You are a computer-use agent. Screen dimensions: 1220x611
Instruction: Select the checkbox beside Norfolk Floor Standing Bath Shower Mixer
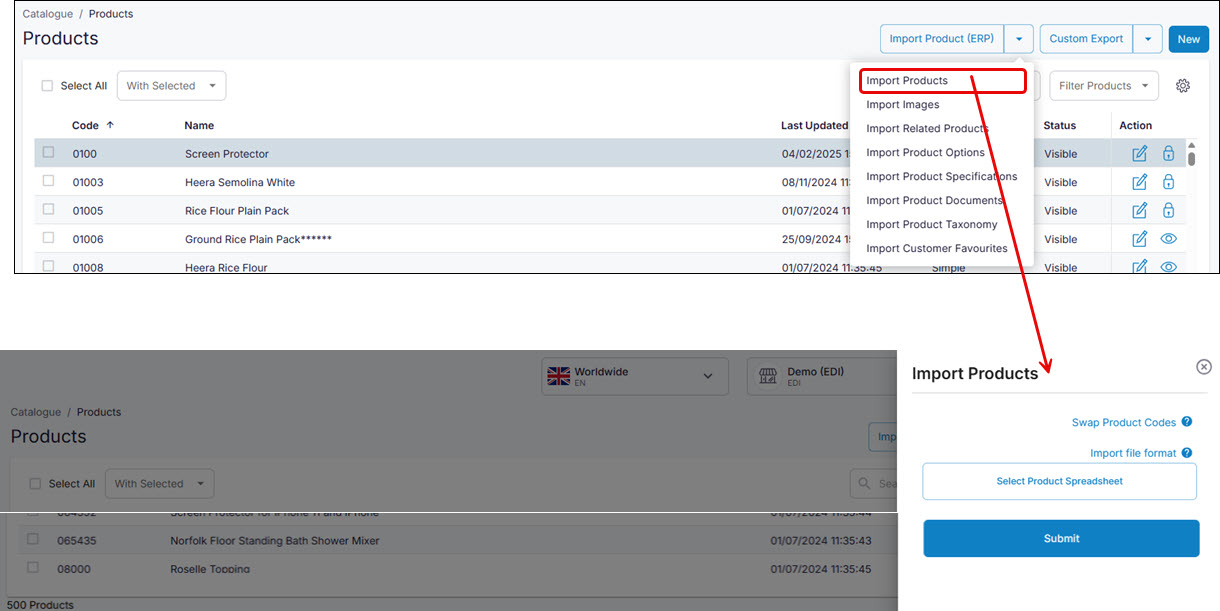[x=32, y=539]
